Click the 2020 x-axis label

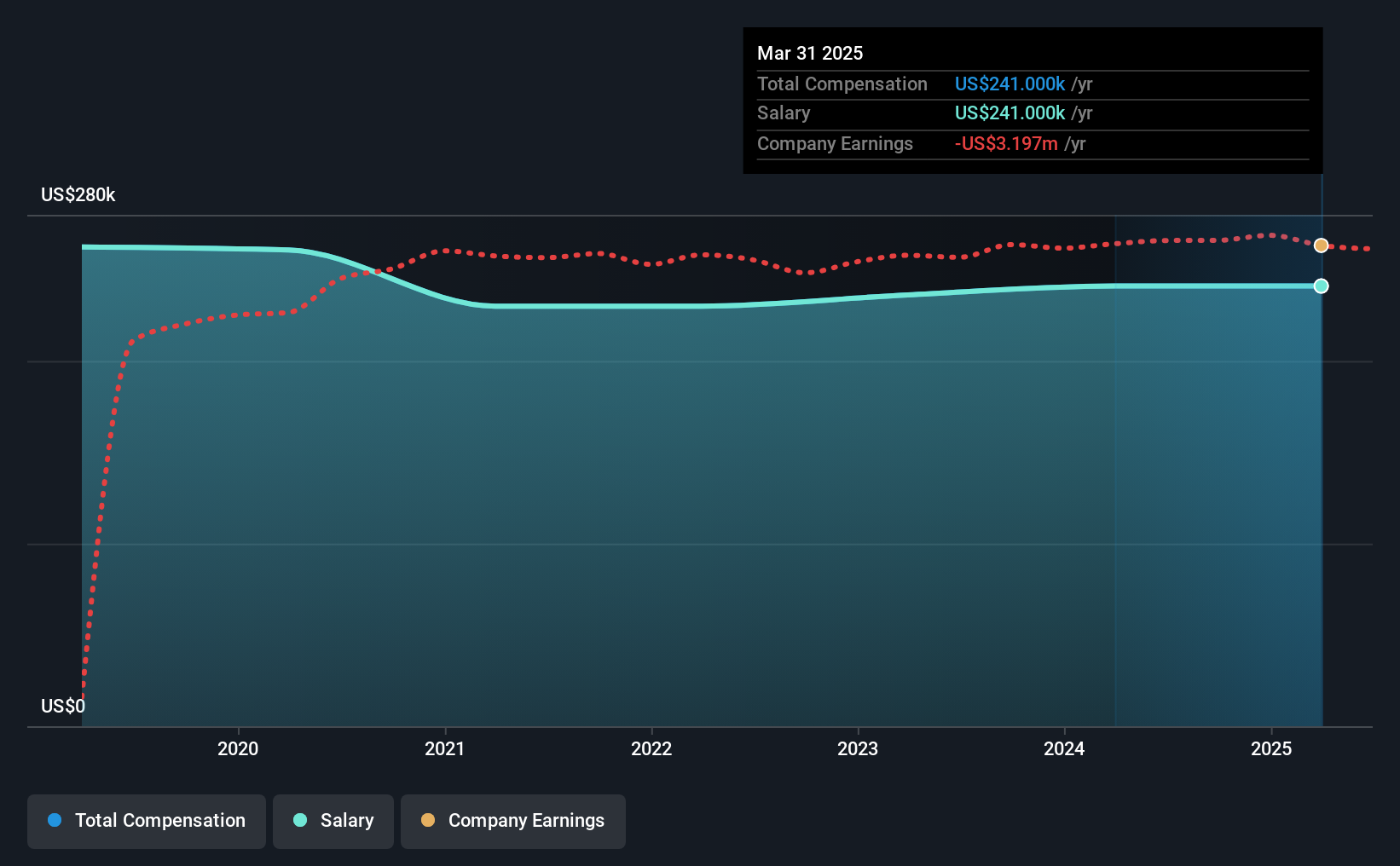pos(238,748)
